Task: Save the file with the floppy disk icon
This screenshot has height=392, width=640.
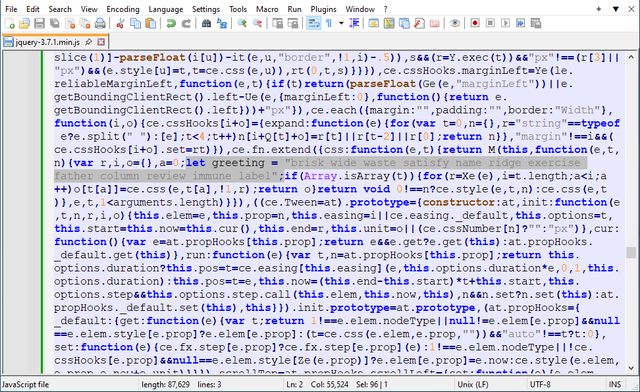Action: (39, 24)
